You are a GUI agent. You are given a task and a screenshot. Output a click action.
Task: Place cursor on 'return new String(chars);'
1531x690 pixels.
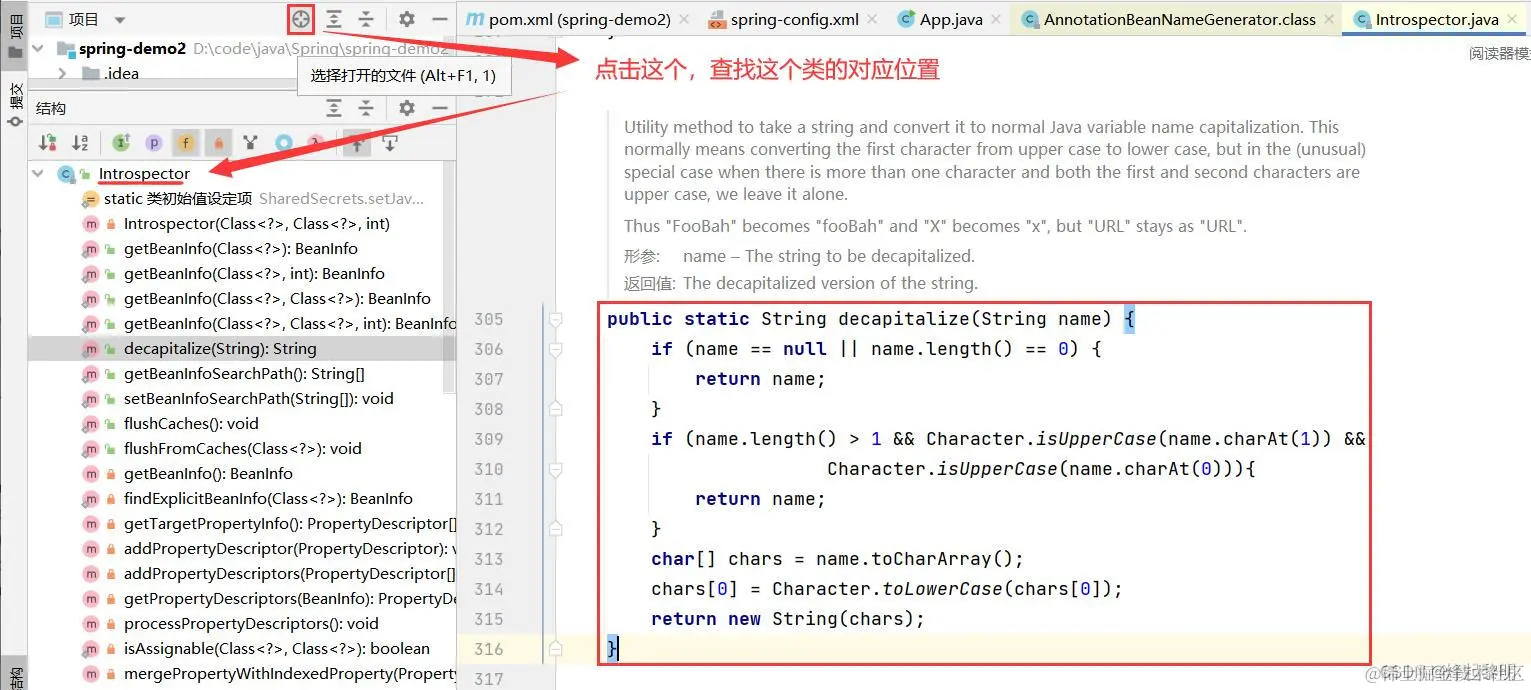click(788, 619)
